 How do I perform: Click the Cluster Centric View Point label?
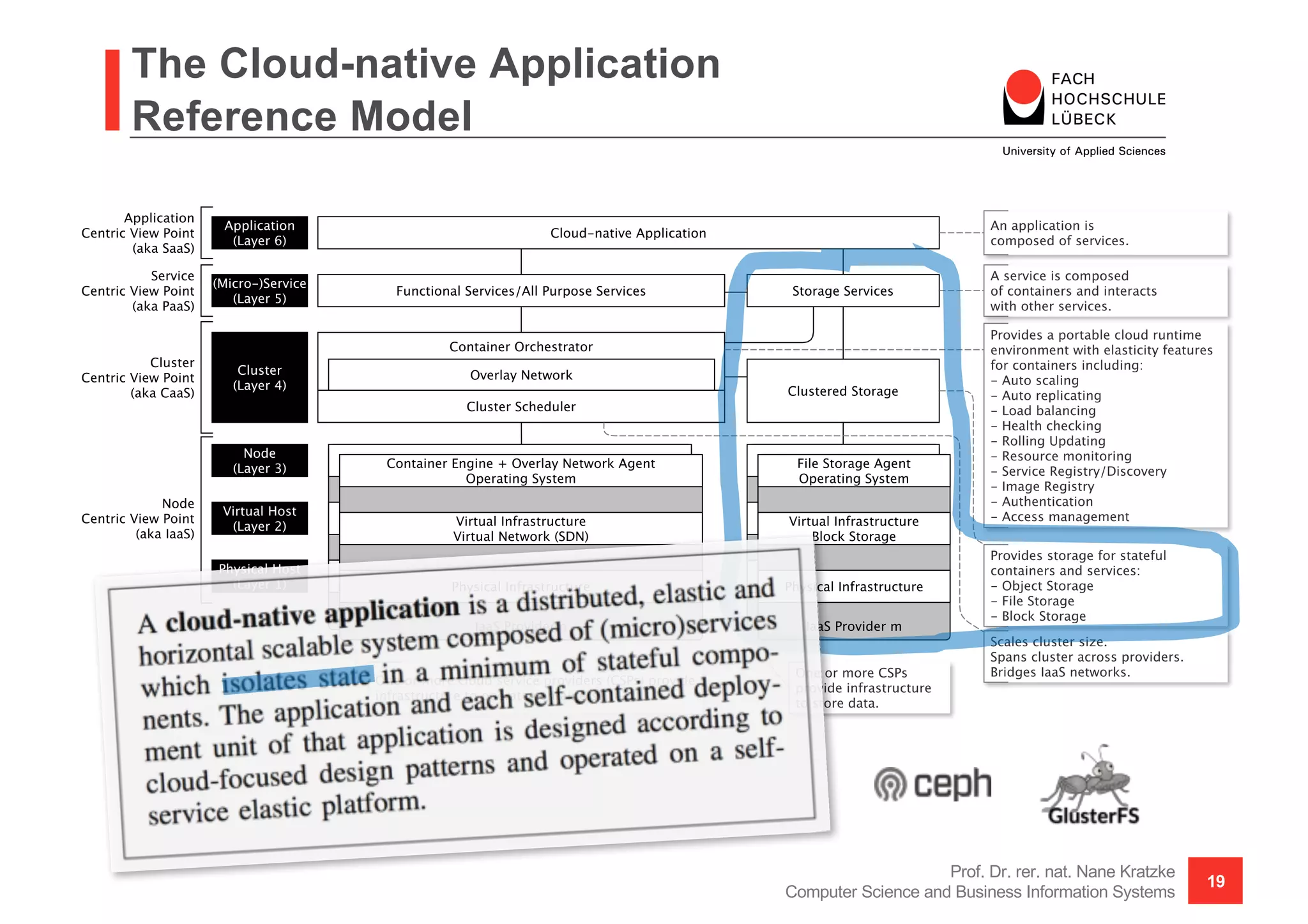138,377
